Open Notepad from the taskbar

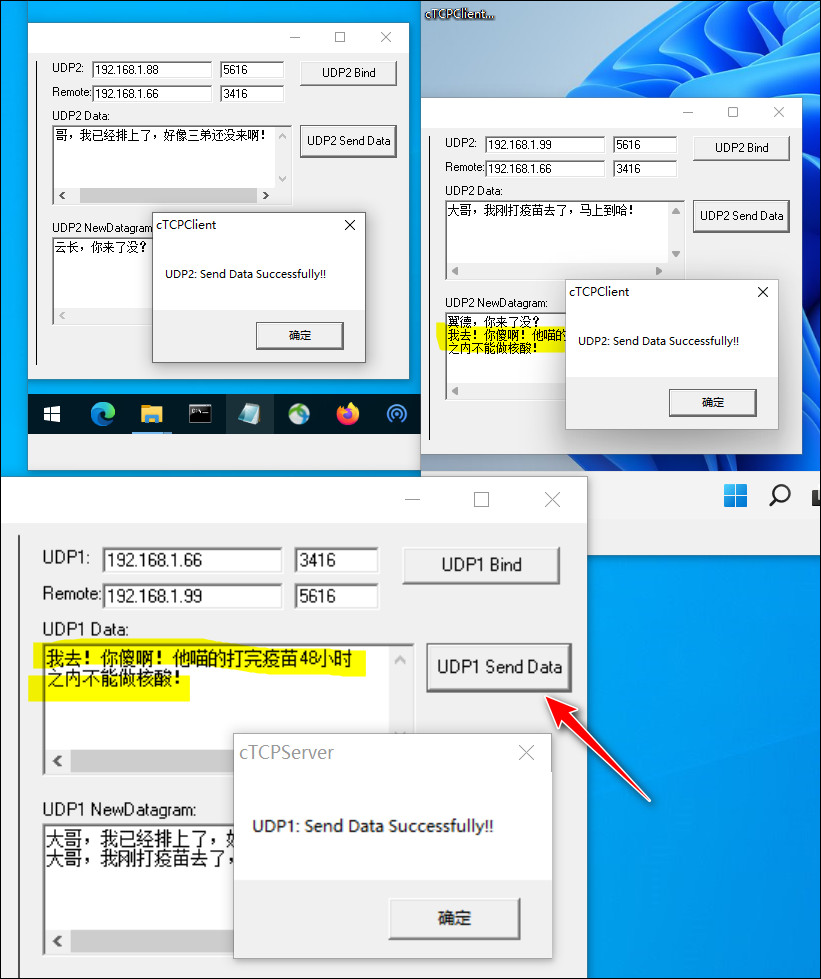pyautogui.click(x=249, y=413)
